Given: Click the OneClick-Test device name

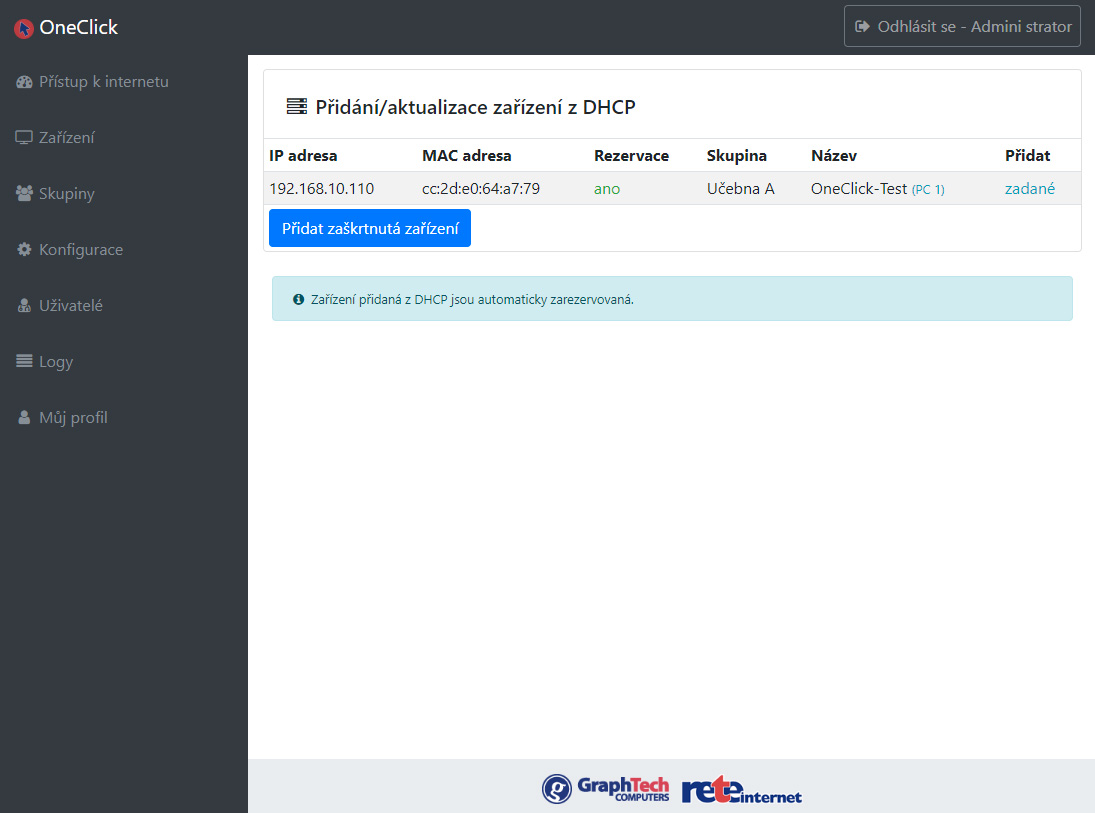Looking at the screenshot, I should (x=859, y=189).
